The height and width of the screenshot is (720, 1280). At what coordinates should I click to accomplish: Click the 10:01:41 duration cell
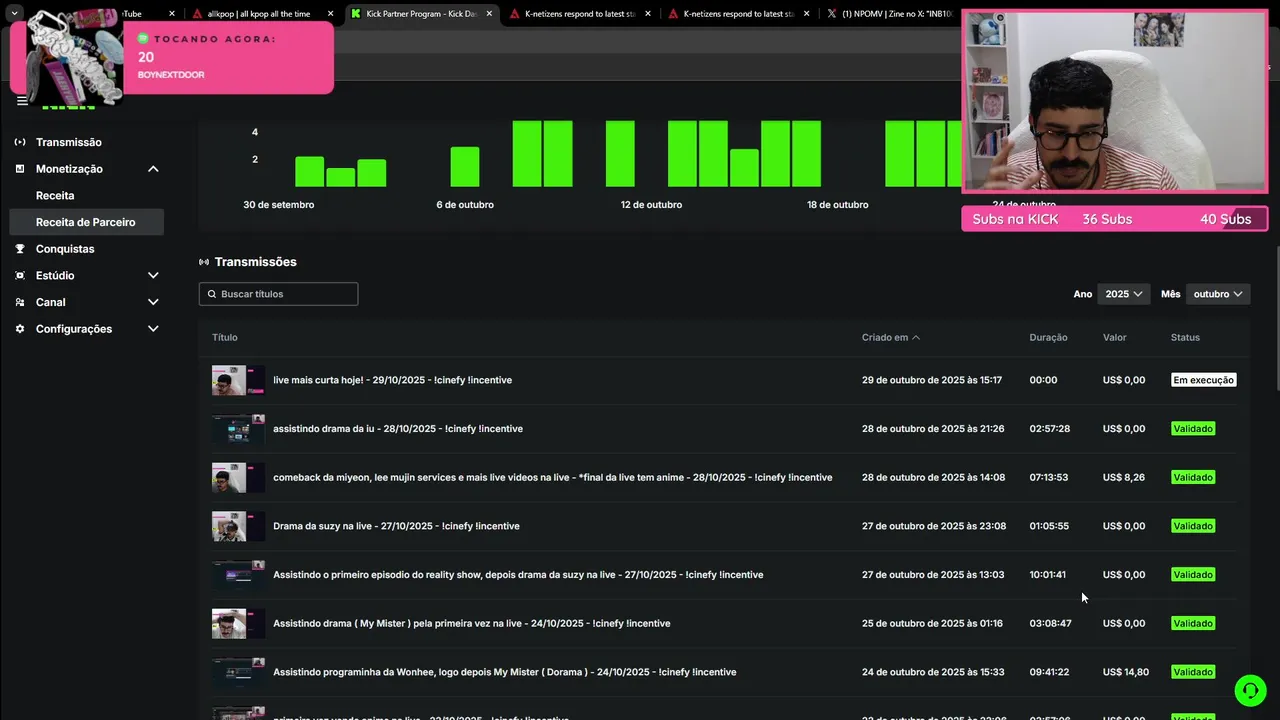(1048, 575)
